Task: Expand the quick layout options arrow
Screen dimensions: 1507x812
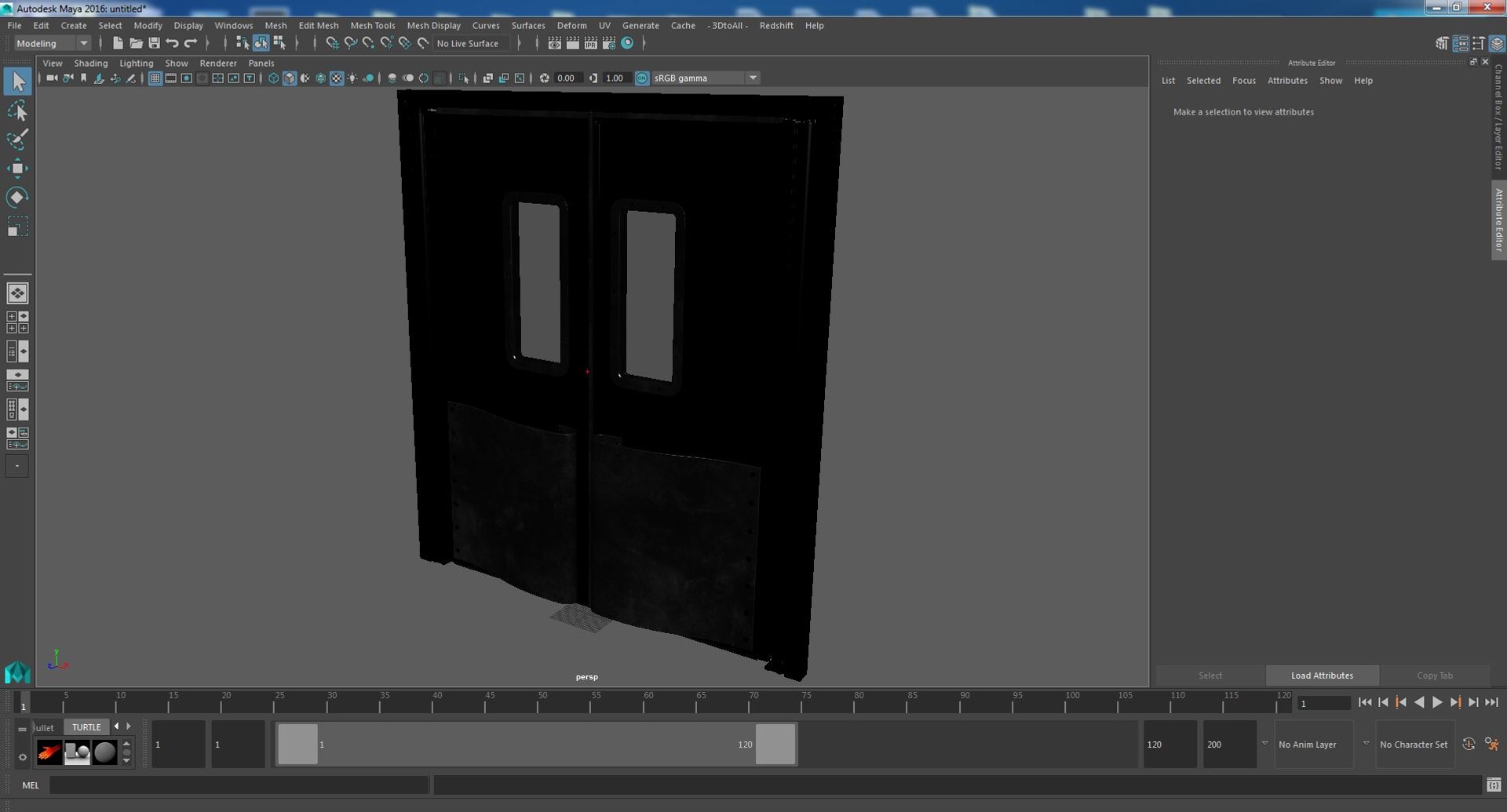Action: (x=16, y=466)
